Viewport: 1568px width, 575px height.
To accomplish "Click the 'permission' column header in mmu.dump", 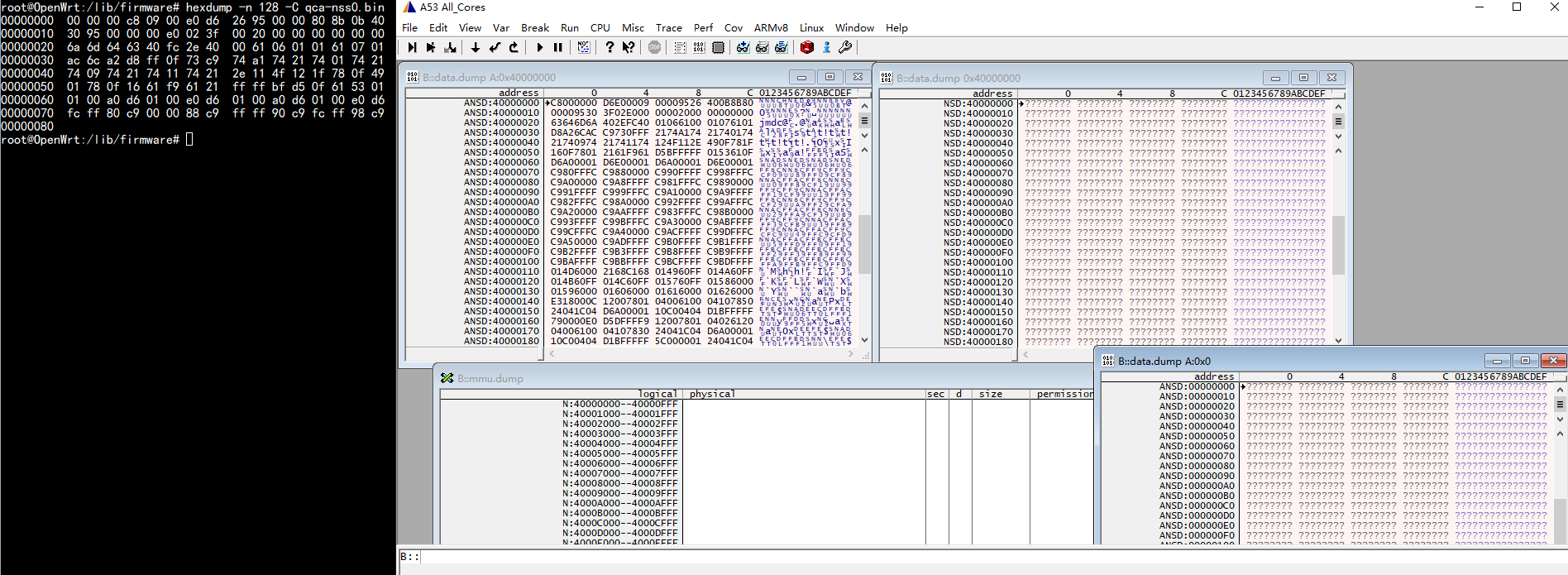I will pos(1065,394).
